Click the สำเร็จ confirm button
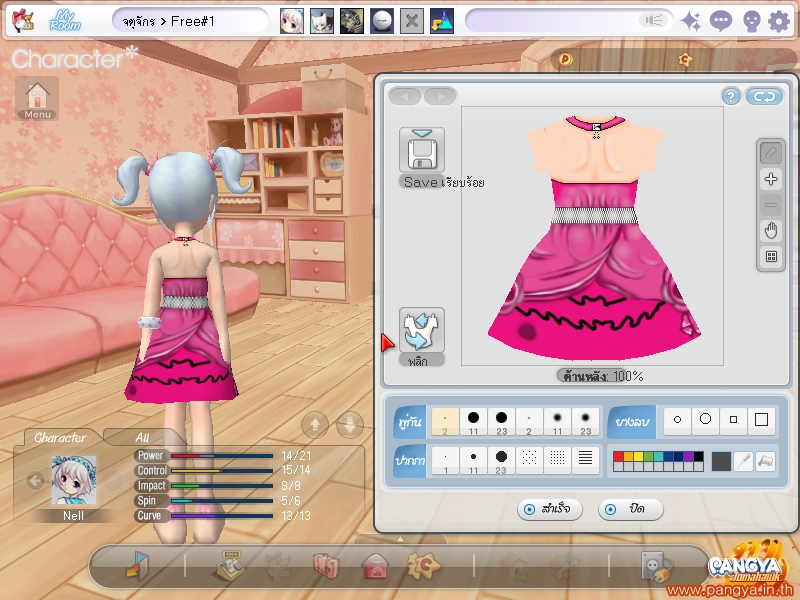Viewport: 800px width, 600px height. 549,509
